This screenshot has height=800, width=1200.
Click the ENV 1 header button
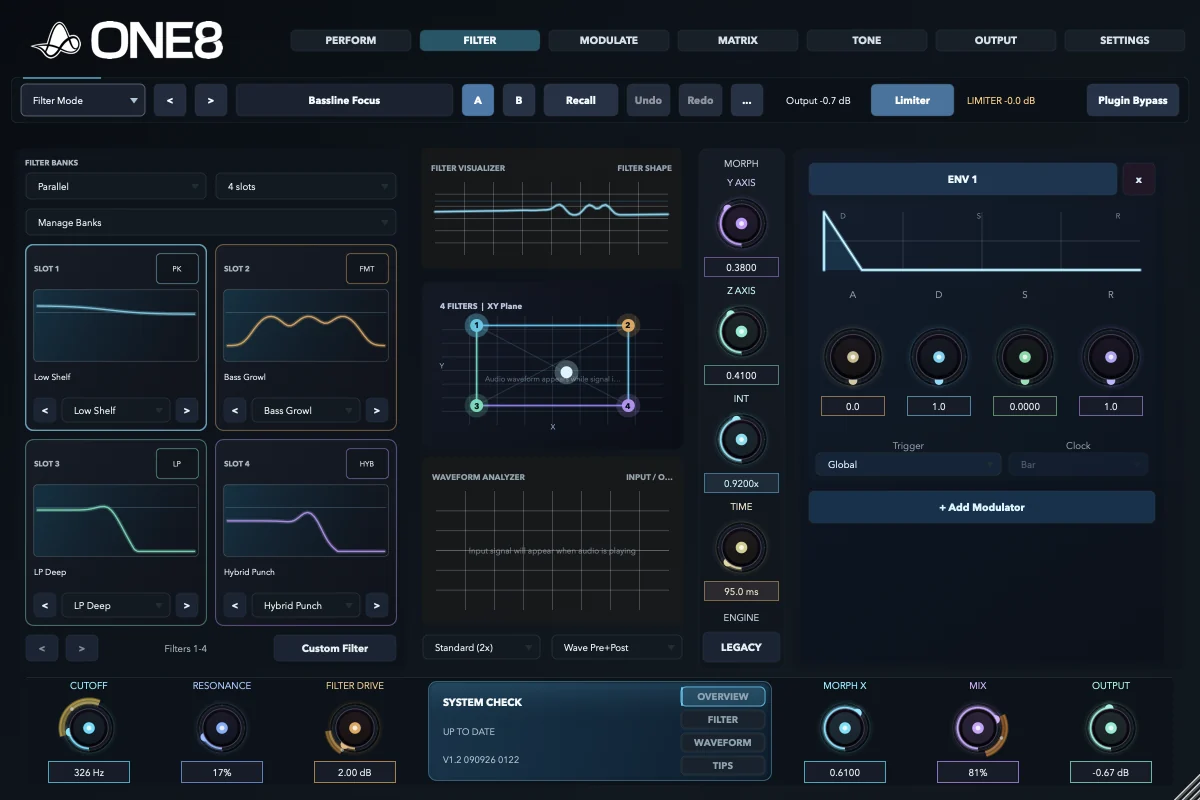[963, 179]
